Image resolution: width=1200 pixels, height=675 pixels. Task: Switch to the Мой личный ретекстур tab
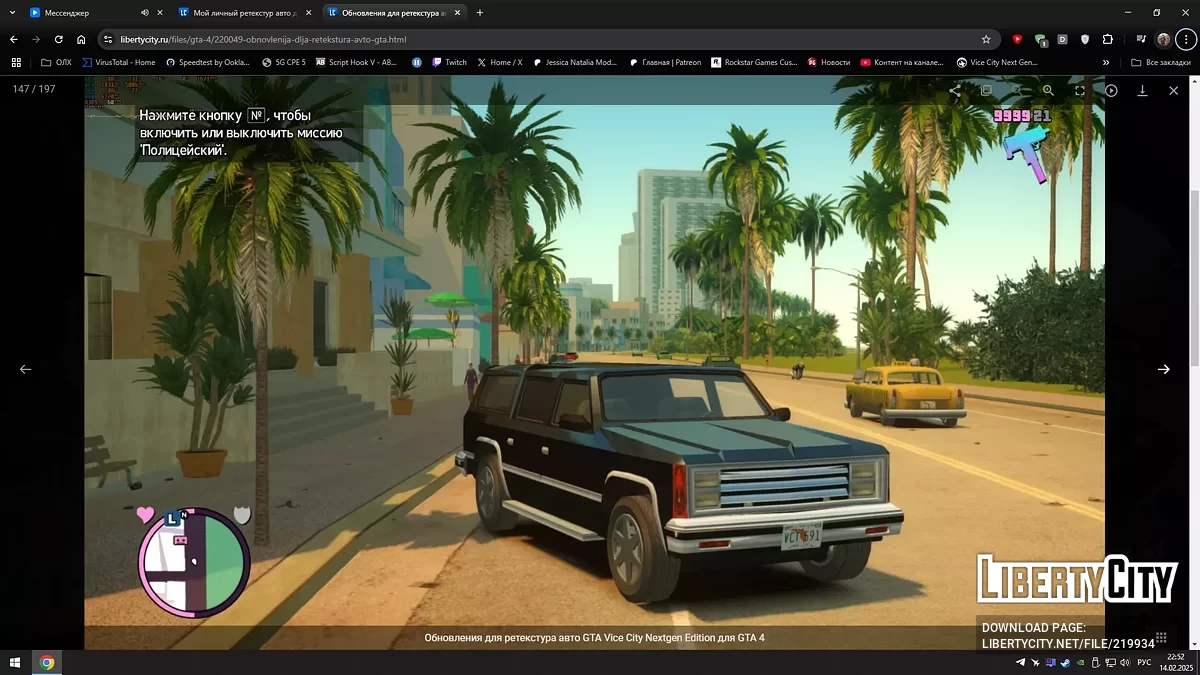pyautogui.click(x=240, y=13)
